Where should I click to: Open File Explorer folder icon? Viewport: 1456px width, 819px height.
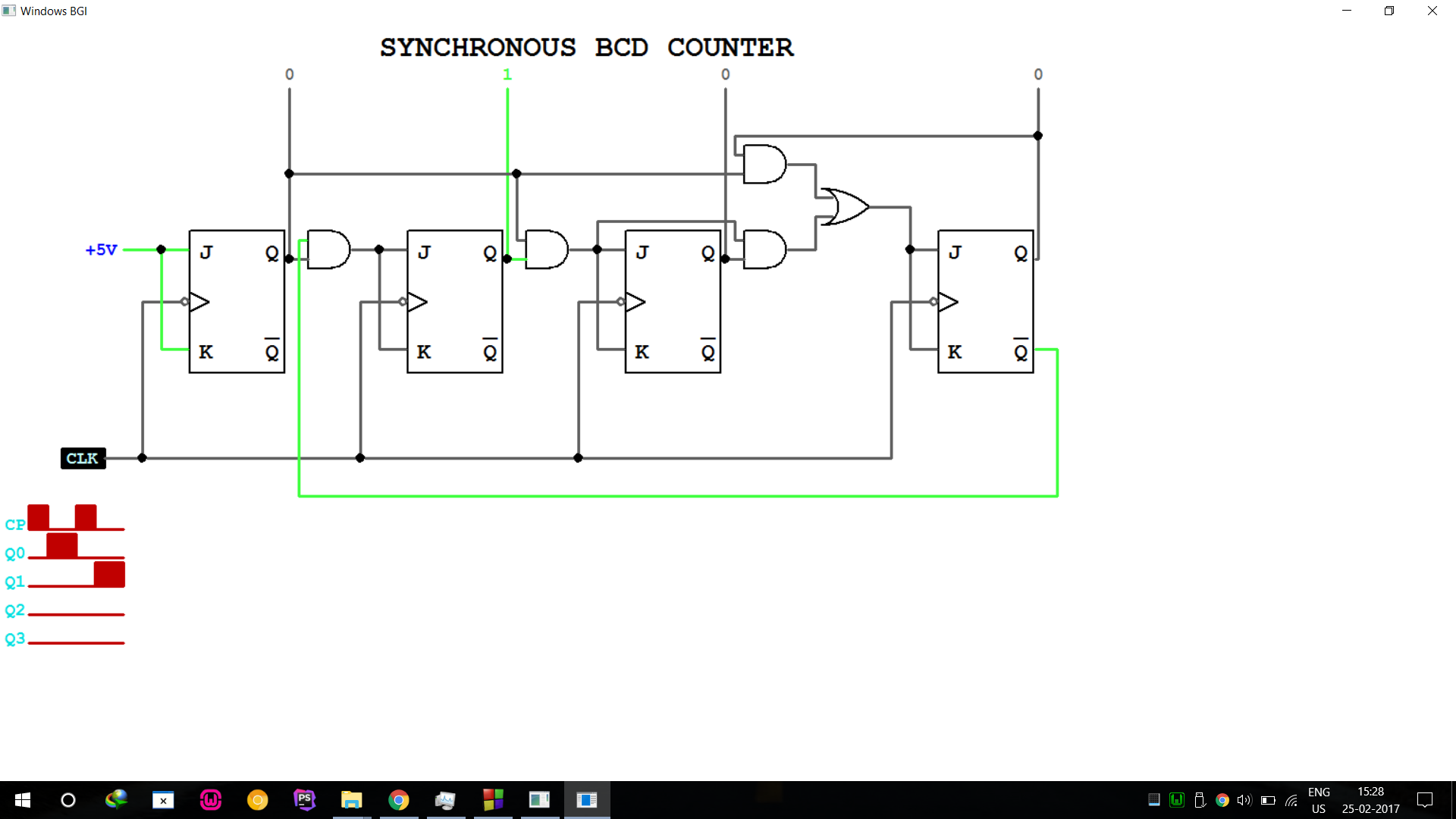(x=351, y=800)
